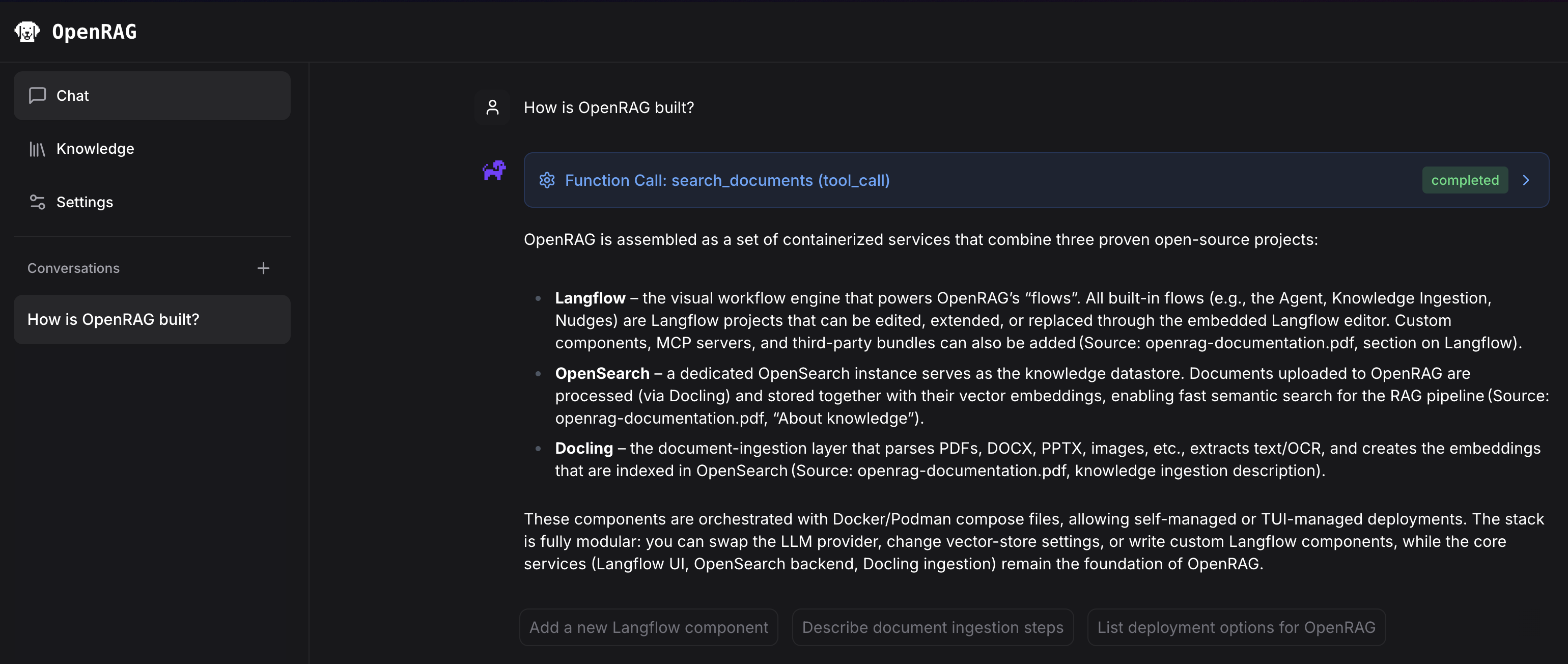Click 'Describe document ingestion steps' suggestion
Viewport: 1568px width, 664px height.
(933, 627)
